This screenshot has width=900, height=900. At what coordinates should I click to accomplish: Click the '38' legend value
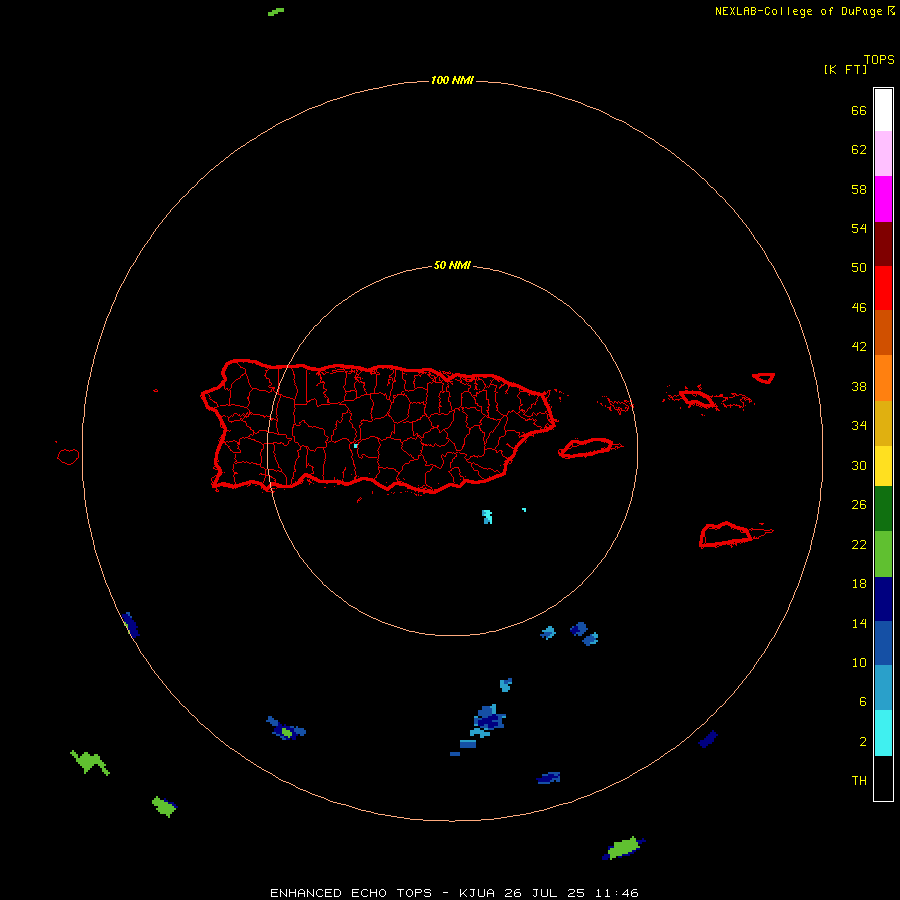(x=859, y=386)
